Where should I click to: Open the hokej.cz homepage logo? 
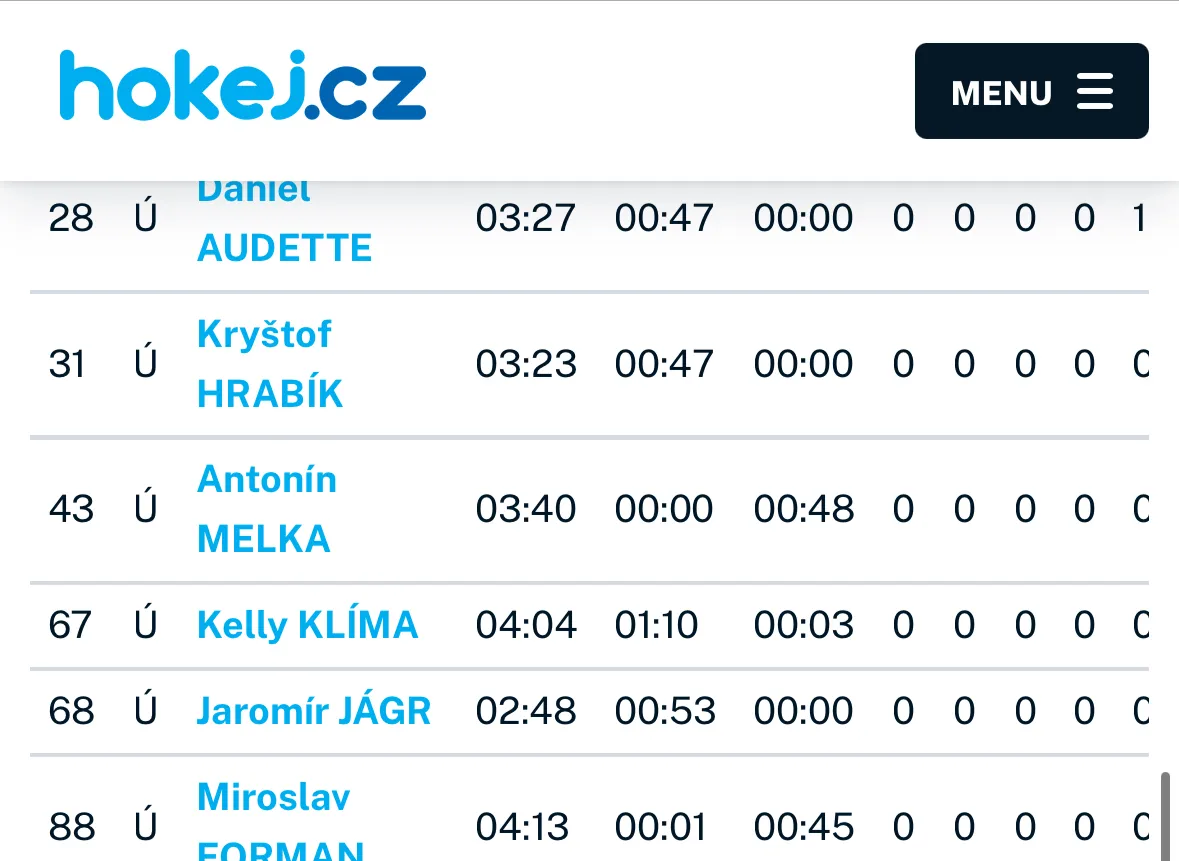pyautogui.click(x=243, y=87)
